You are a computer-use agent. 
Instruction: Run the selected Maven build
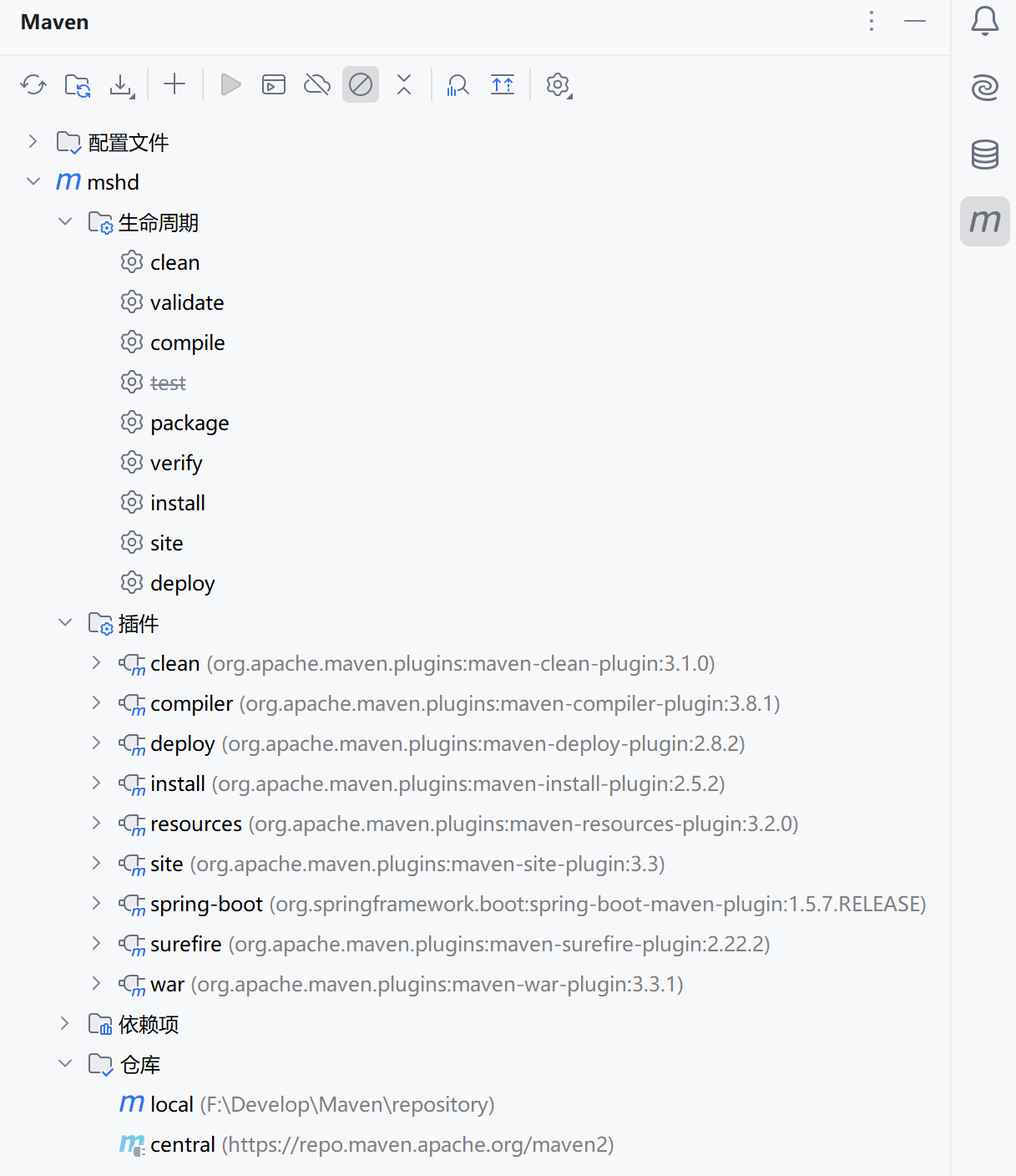click(x=230, y=84)
